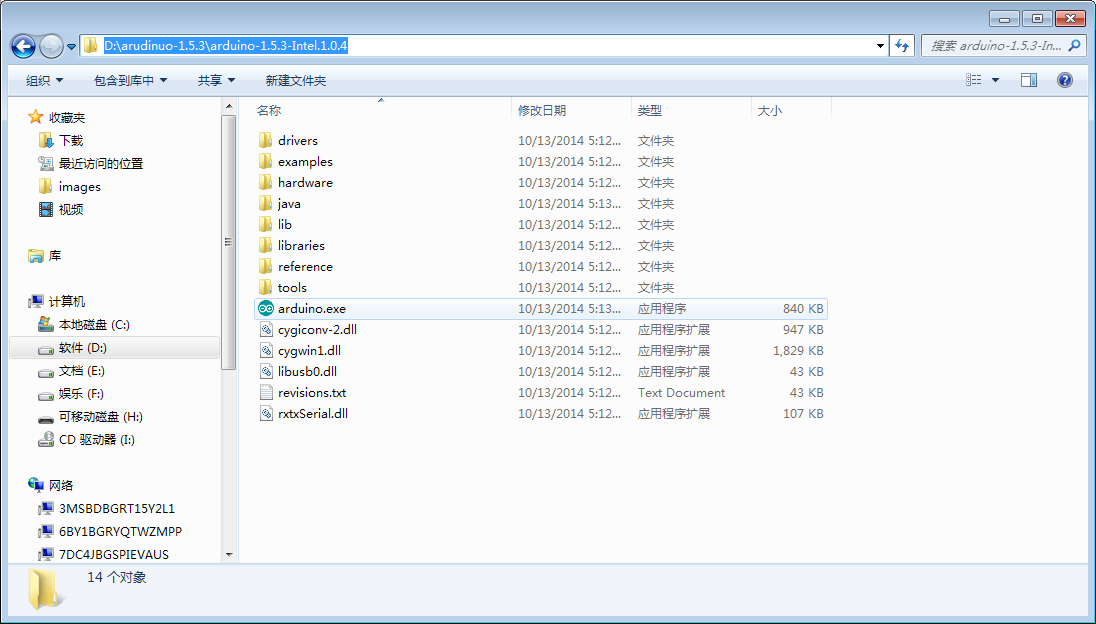1096x624 pixels.
Task: Open 本地磁盘 (C:) drive
Action: tap(94, 324)
